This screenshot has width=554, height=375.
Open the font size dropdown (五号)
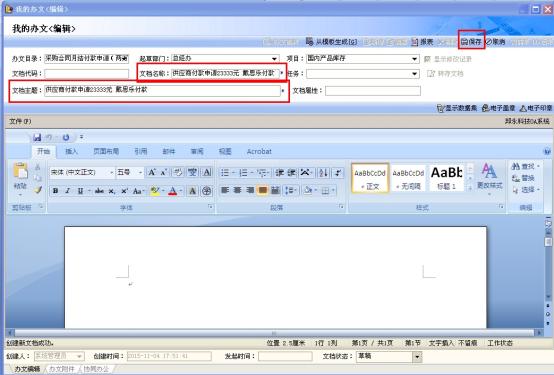(140, 172)
